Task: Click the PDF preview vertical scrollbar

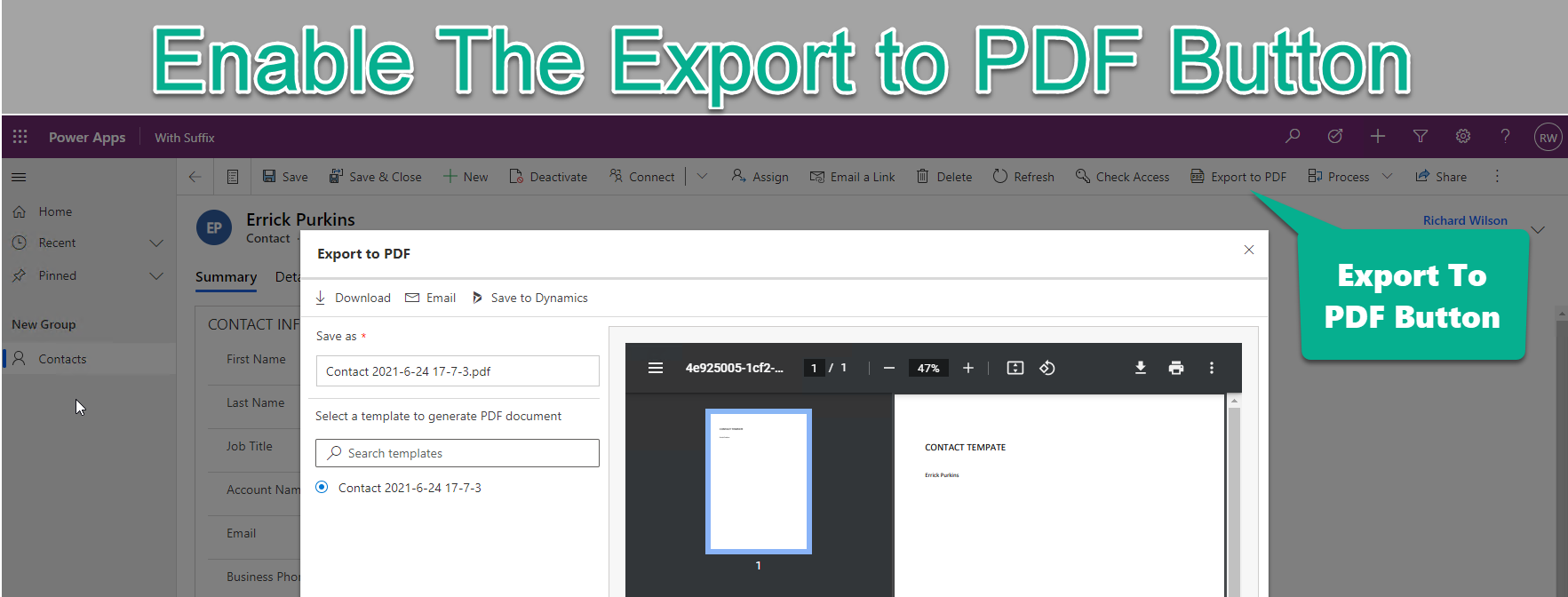Action: pos(1234,501)
